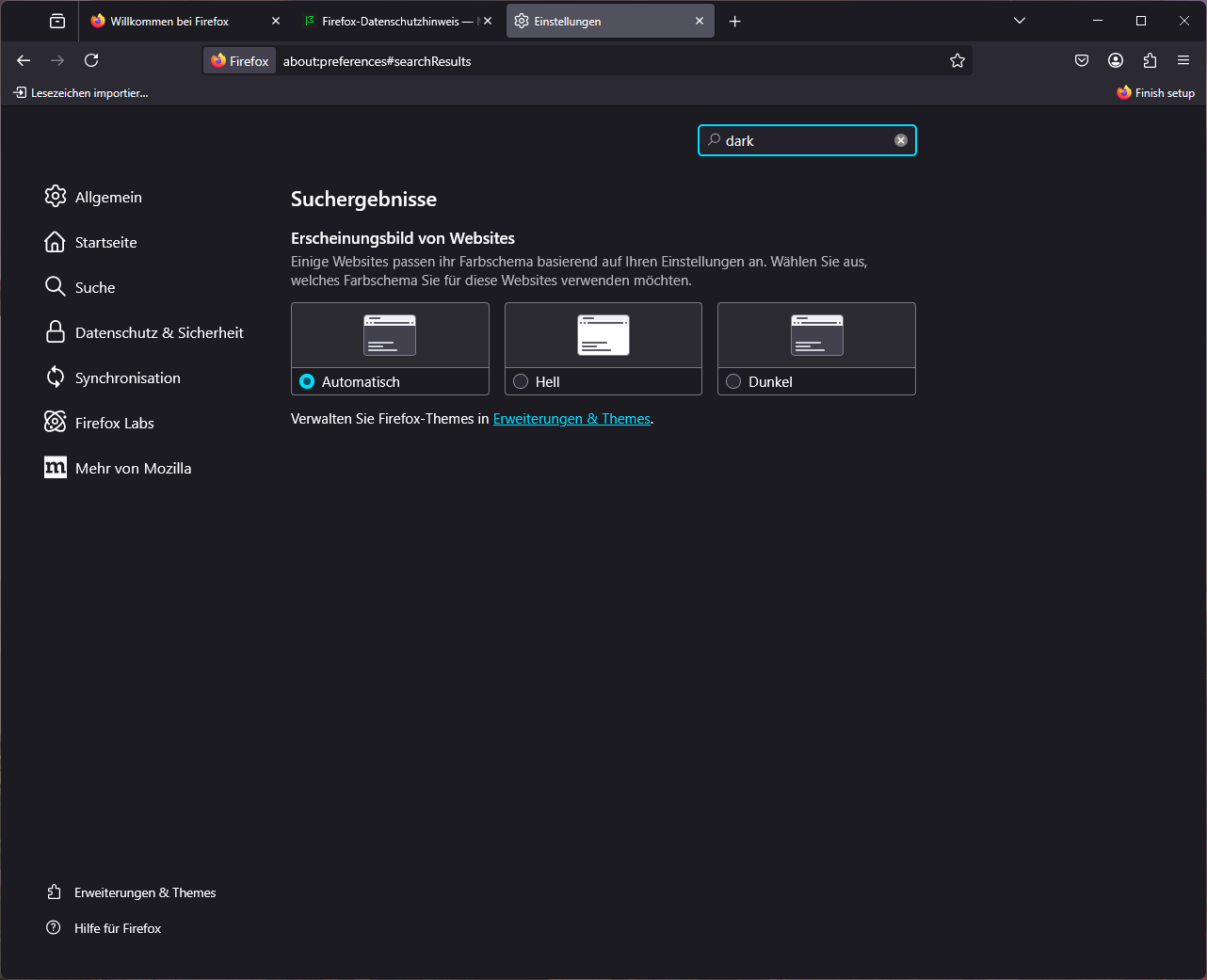Clear the dark search query with the X
The width and height of the screenshot is (1207, 980).
point(901,139)
